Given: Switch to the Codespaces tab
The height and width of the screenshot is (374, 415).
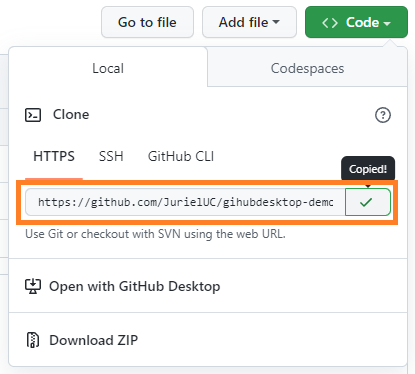Looking at the screenshot, I should pos(307,68).
